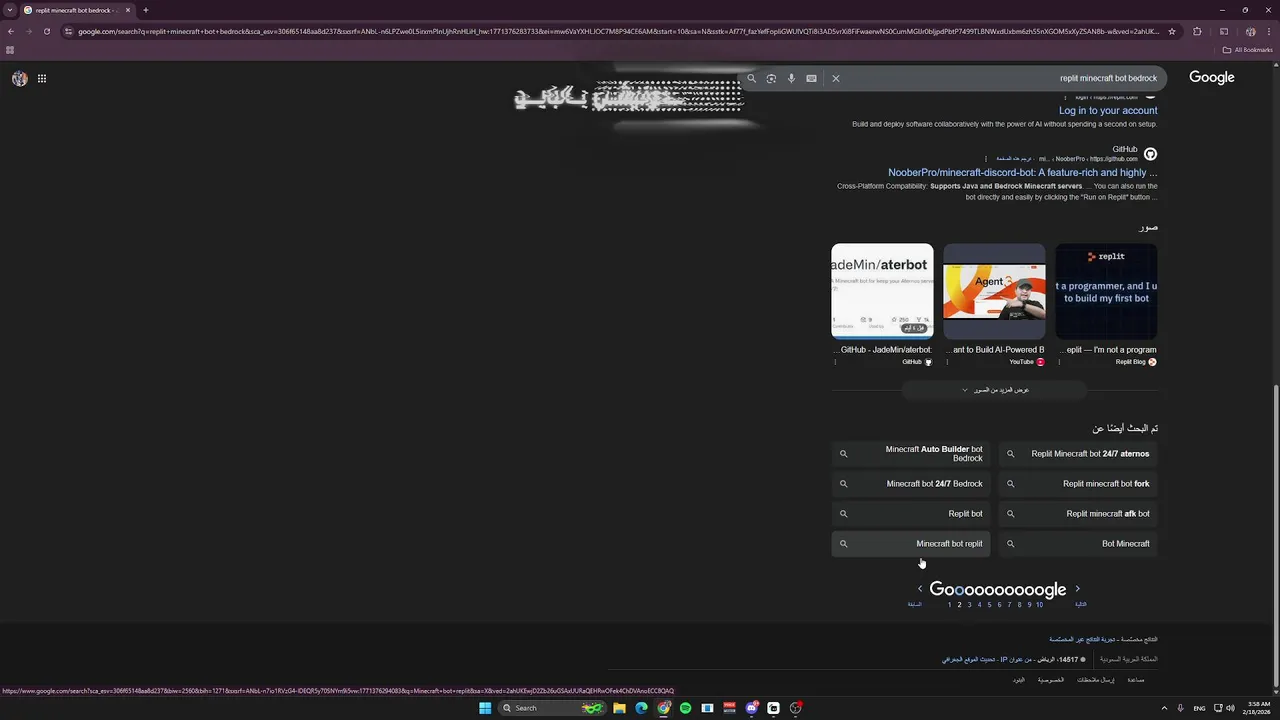Click the Google logo
The width and height of the screenshot is (1280, 720).
coord(1212,77)
